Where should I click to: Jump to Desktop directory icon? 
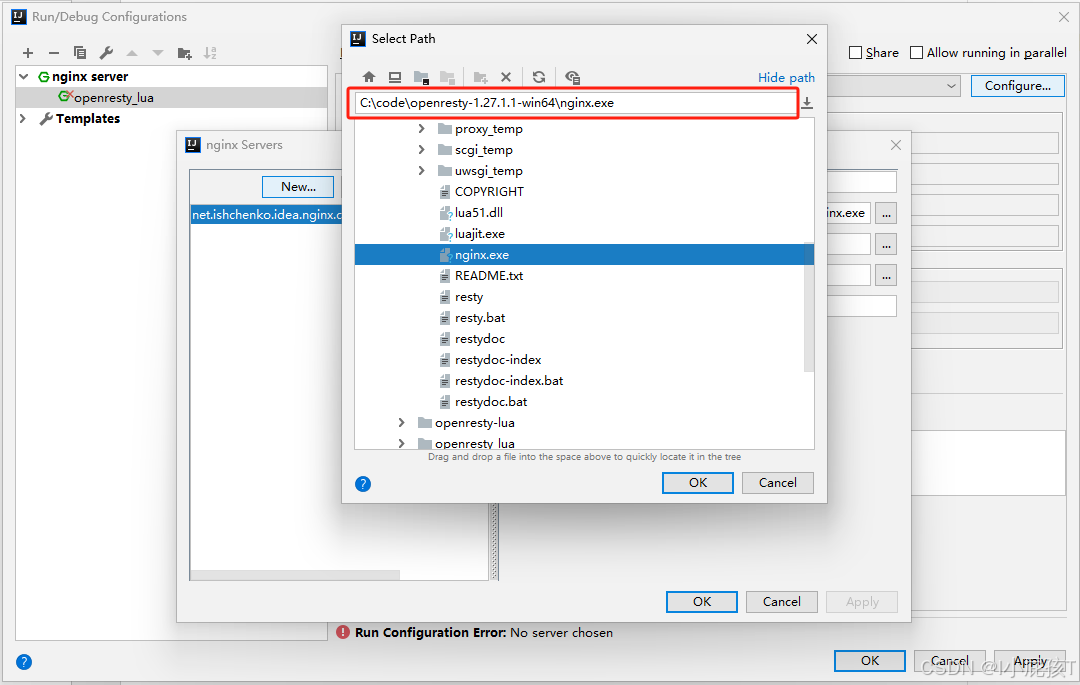point(395,77)
